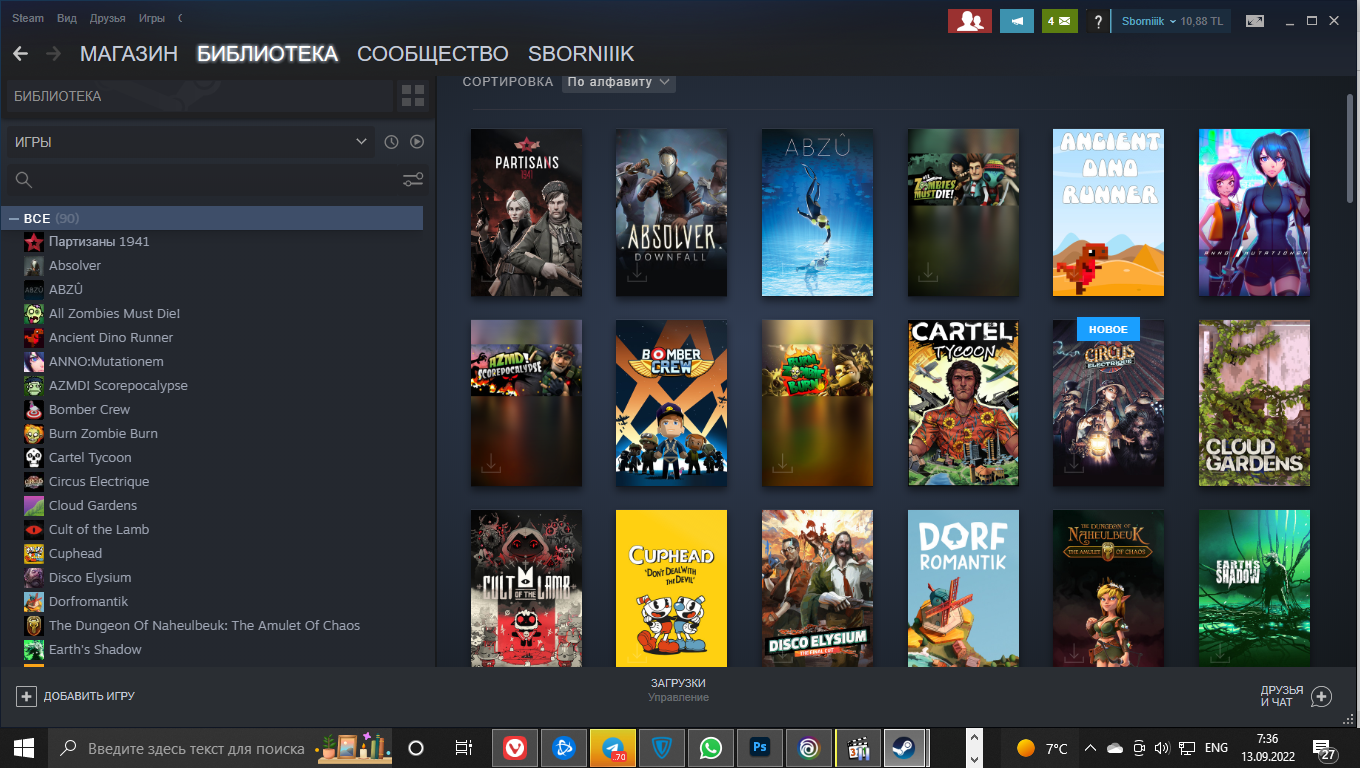Click the БИБЛИОТЕКА home button in sidebar
1360x768 pixels.
coord(198,96)
